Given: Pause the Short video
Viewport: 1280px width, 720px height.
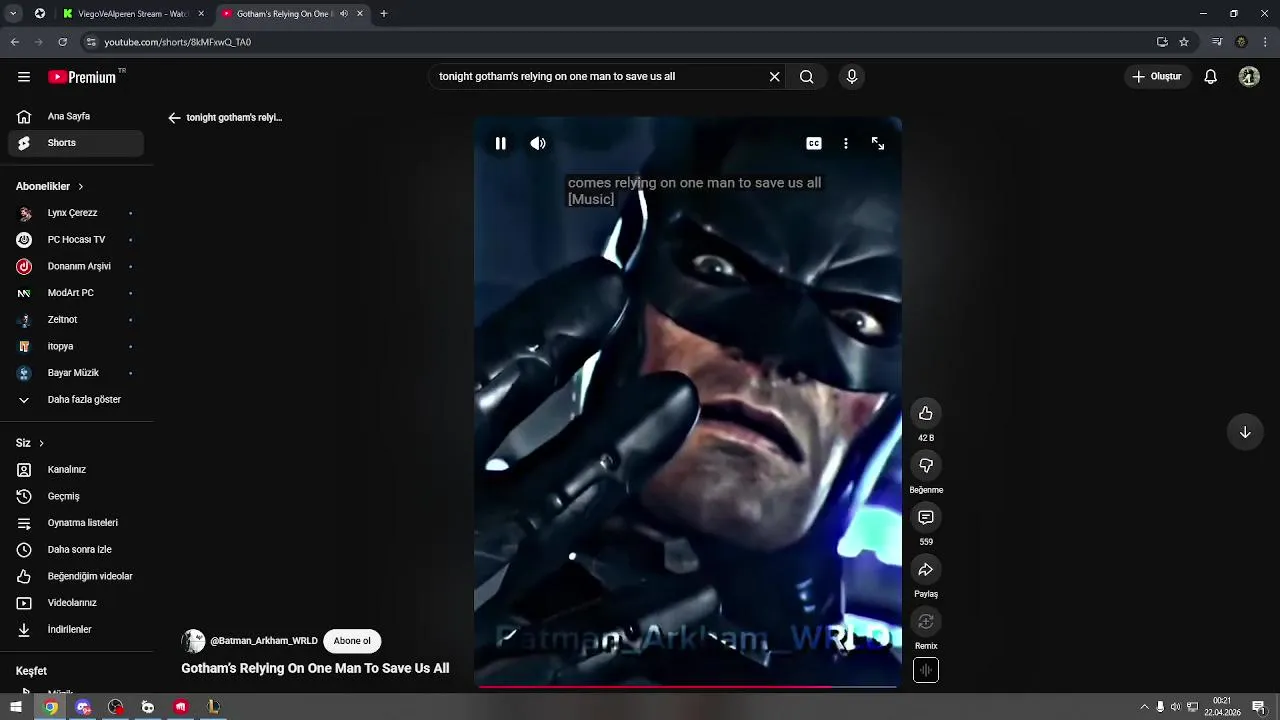Looking at the screenshot, I should 500,144.
